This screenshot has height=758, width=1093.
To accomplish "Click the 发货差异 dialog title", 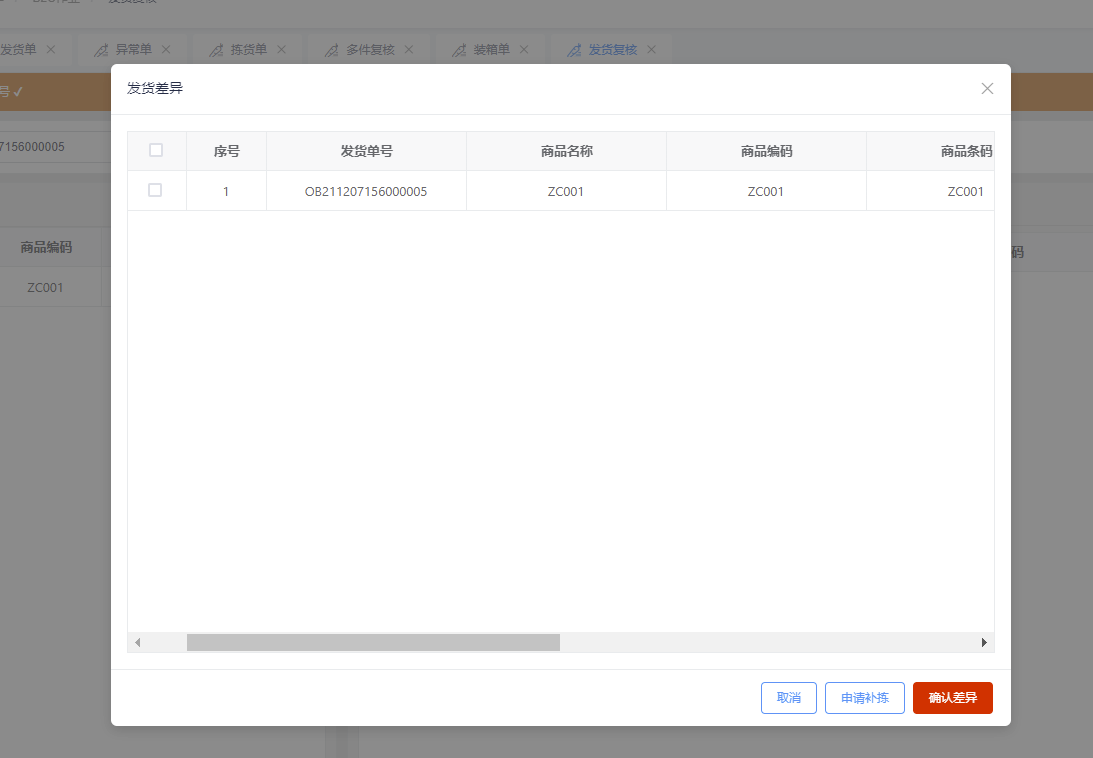I will click(x=155, y=89).
